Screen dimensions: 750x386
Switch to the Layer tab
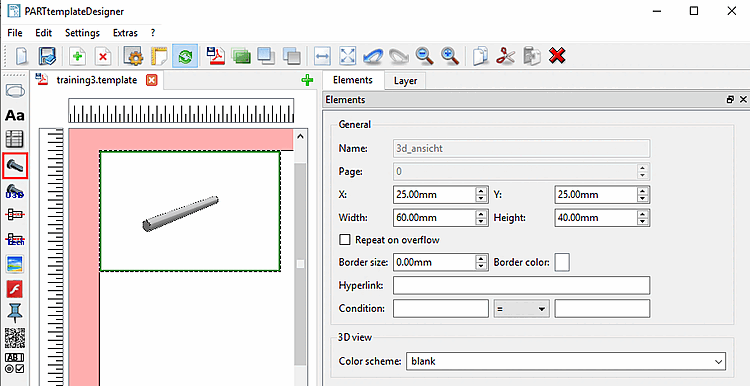405,81
